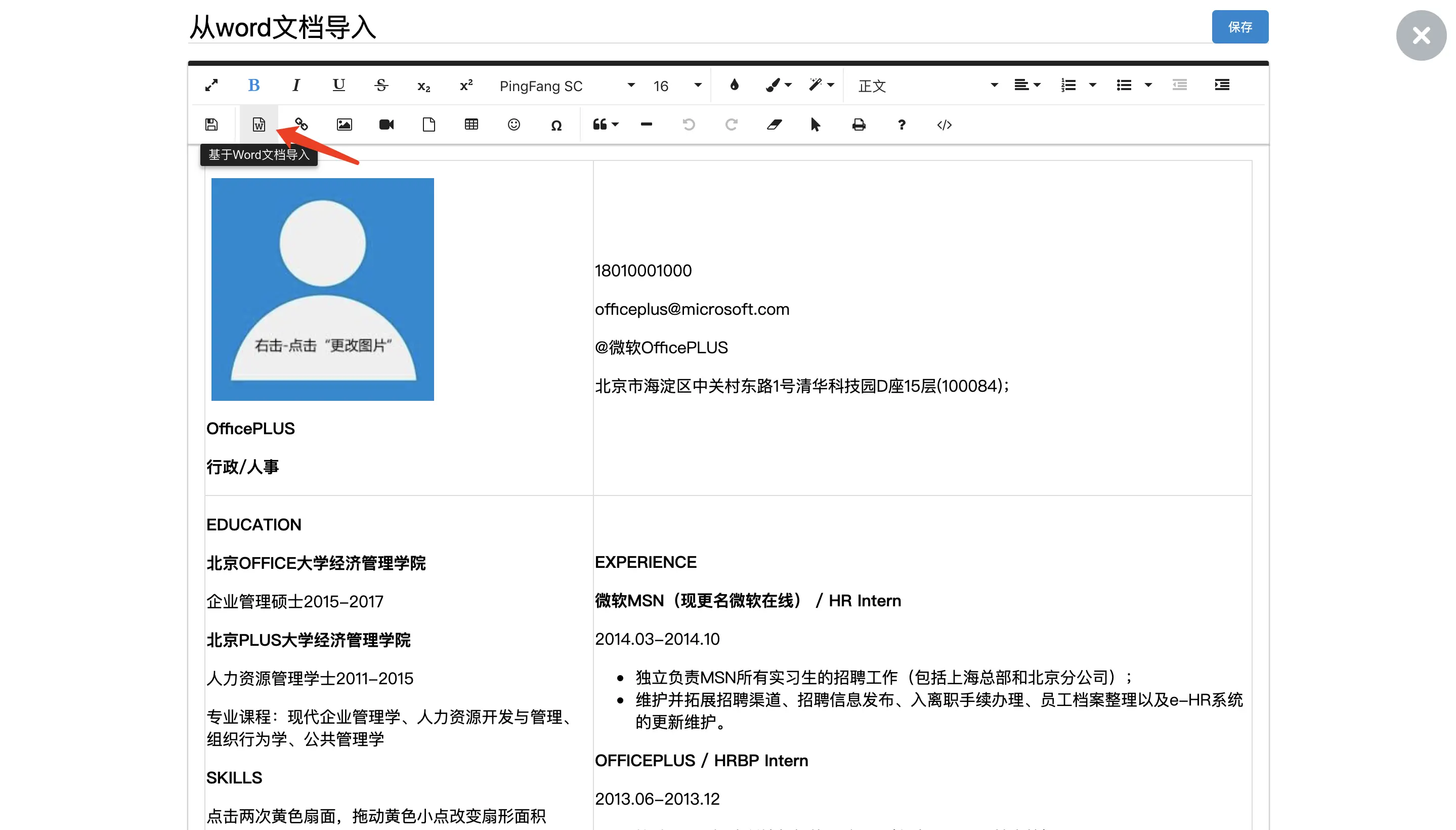1456x830 pixels.
Task: Toggle subscript formatting
Action: click(424, 86)
